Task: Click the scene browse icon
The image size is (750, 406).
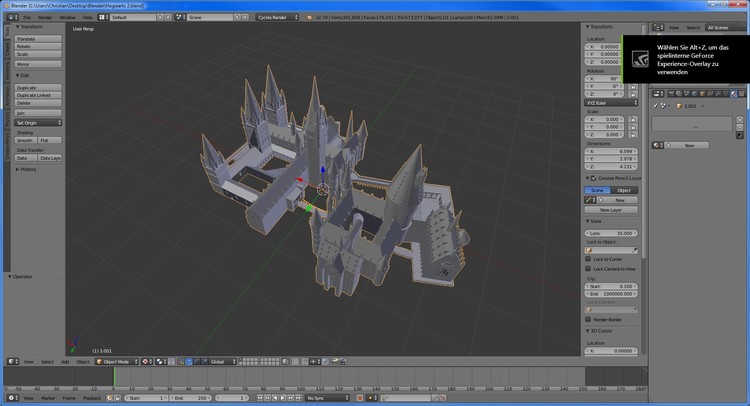Action: [x=180, y=17]
